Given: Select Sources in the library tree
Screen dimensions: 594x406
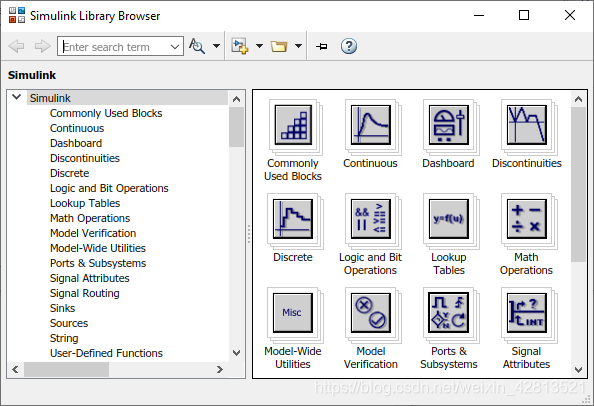Looking at the screenshot, I should (x=69, y=323).
